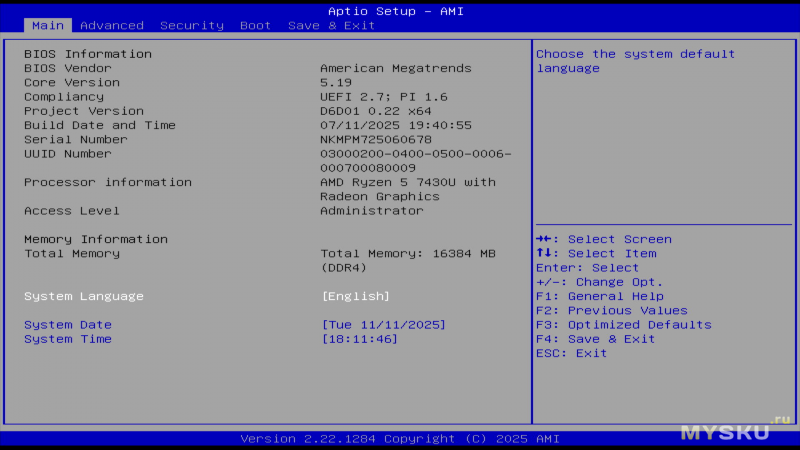Image resolution: width=800 pixels, height=450 pixels.
Task: Click the F2 Previous Values hint
Action: coord(611,310)
